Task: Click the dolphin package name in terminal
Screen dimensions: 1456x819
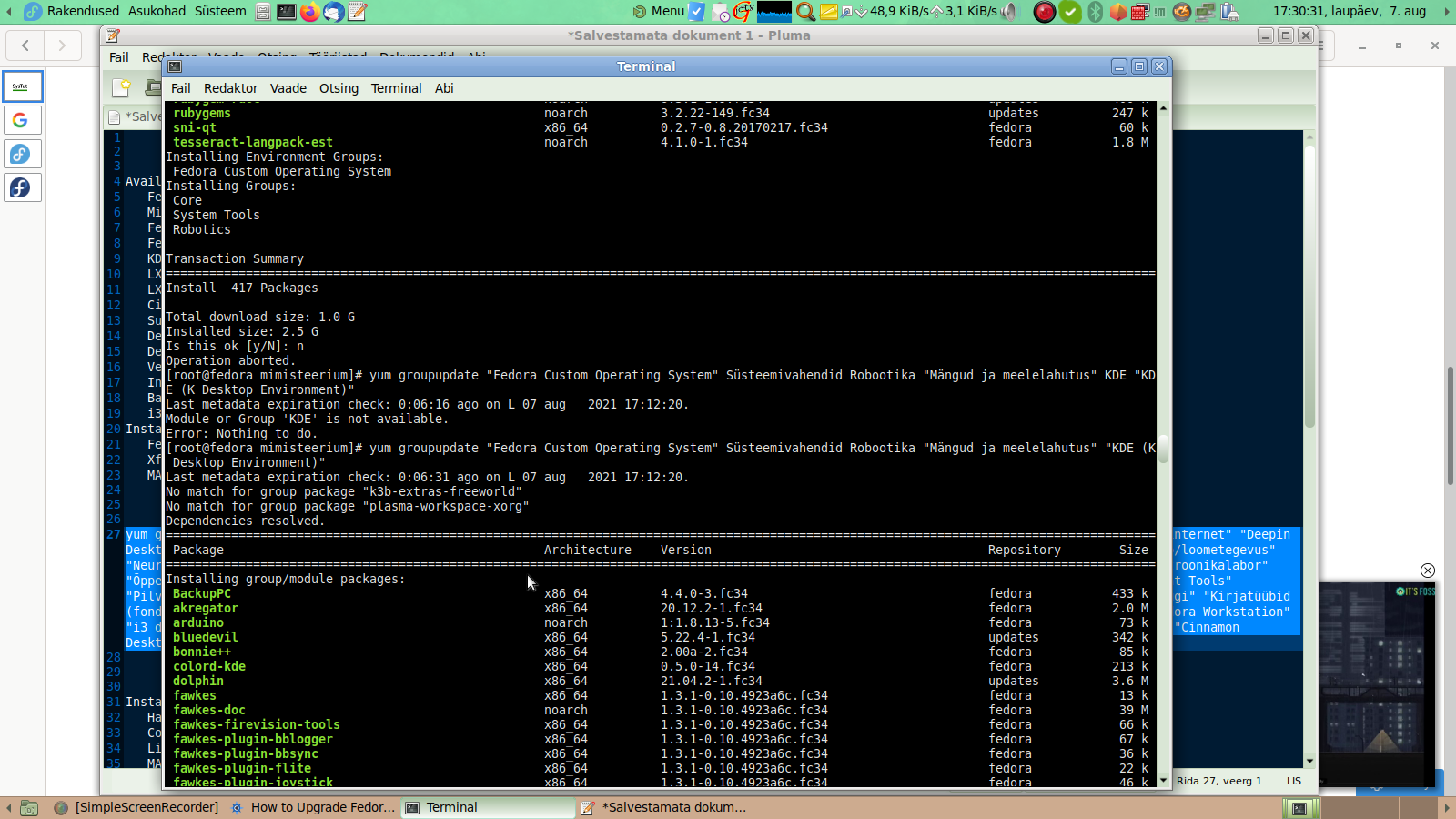Action: tap(198, 681)
